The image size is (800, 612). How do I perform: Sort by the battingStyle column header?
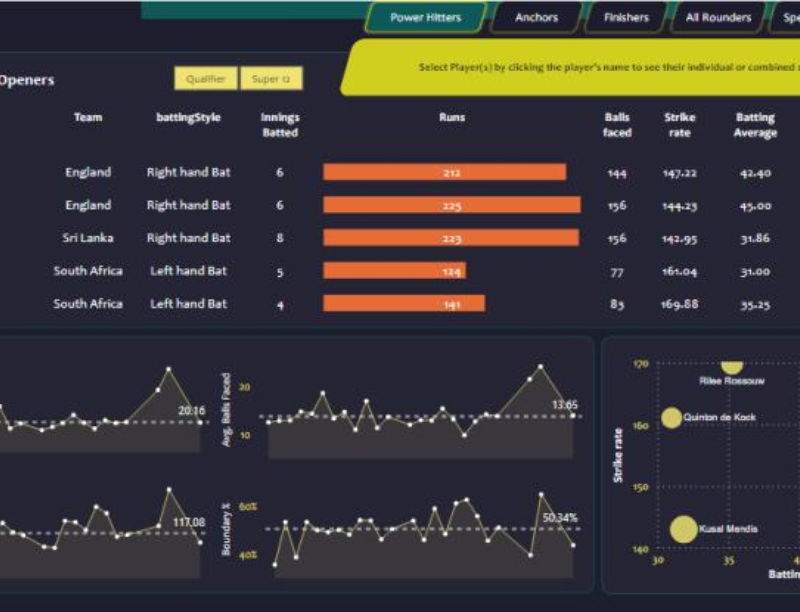pos(188,117)
